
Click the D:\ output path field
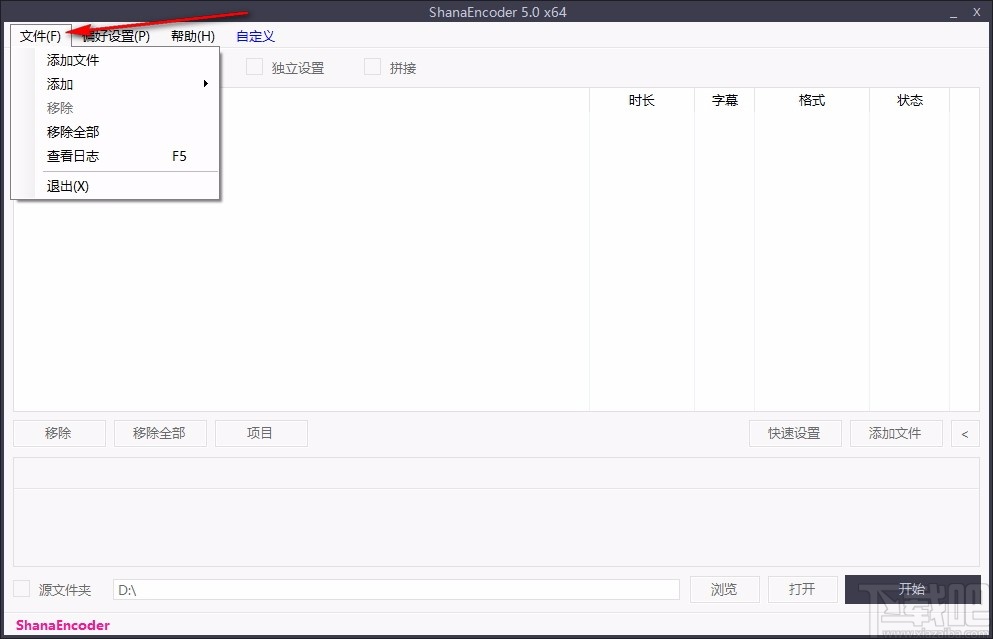396,589
